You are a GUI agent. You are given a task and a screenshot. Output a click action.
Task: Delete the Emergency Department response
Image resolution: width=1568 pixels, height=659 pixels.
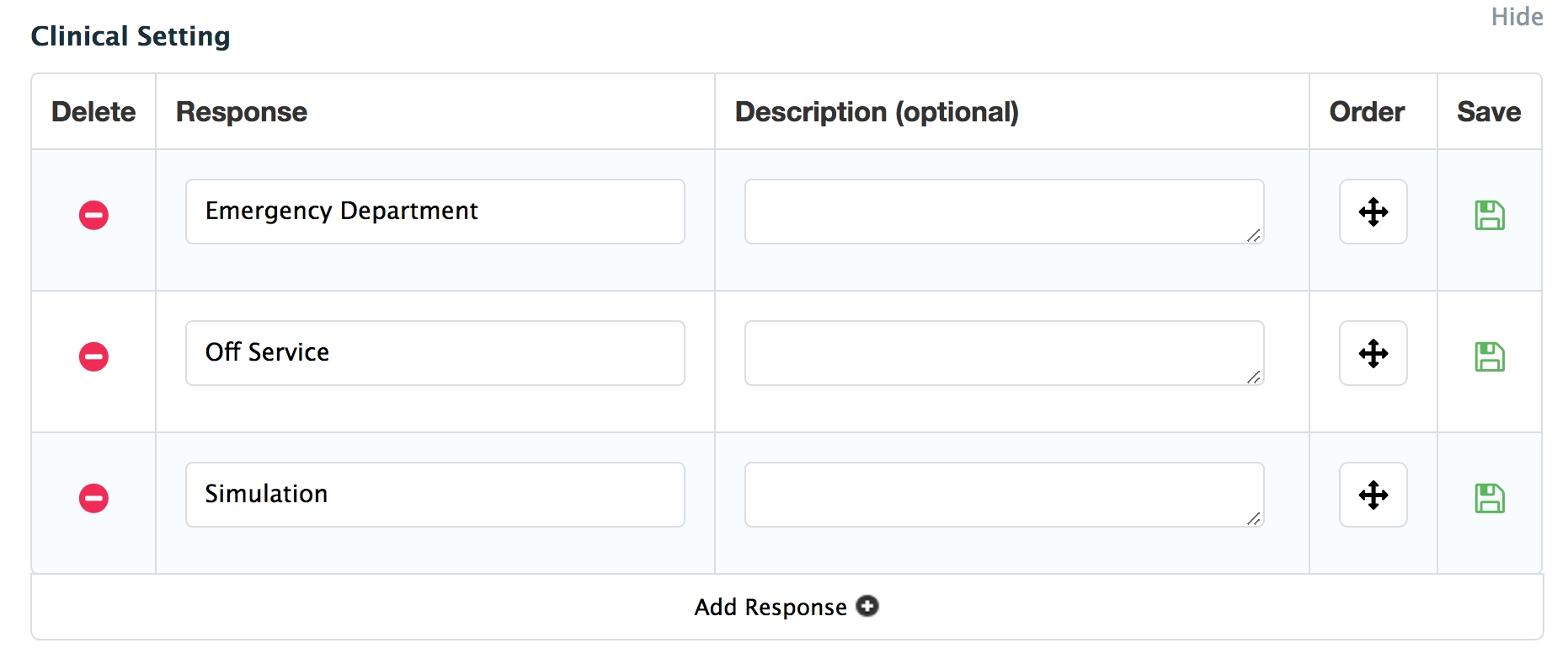point(93,215)
